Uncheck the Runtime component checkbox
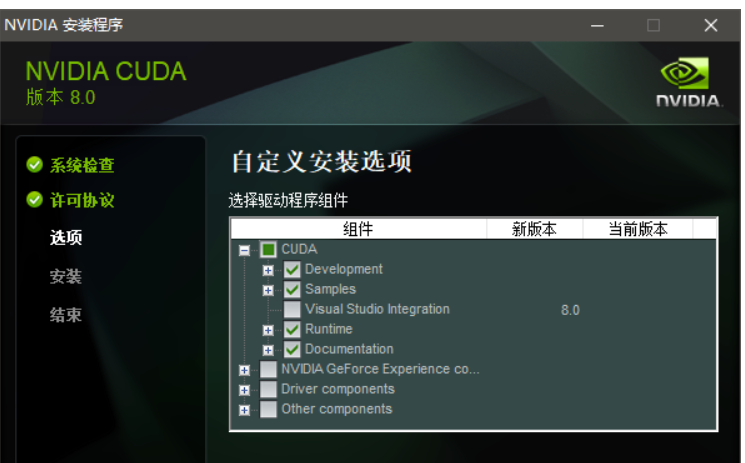Screen dimensions: 745x463 click(292, 329)
